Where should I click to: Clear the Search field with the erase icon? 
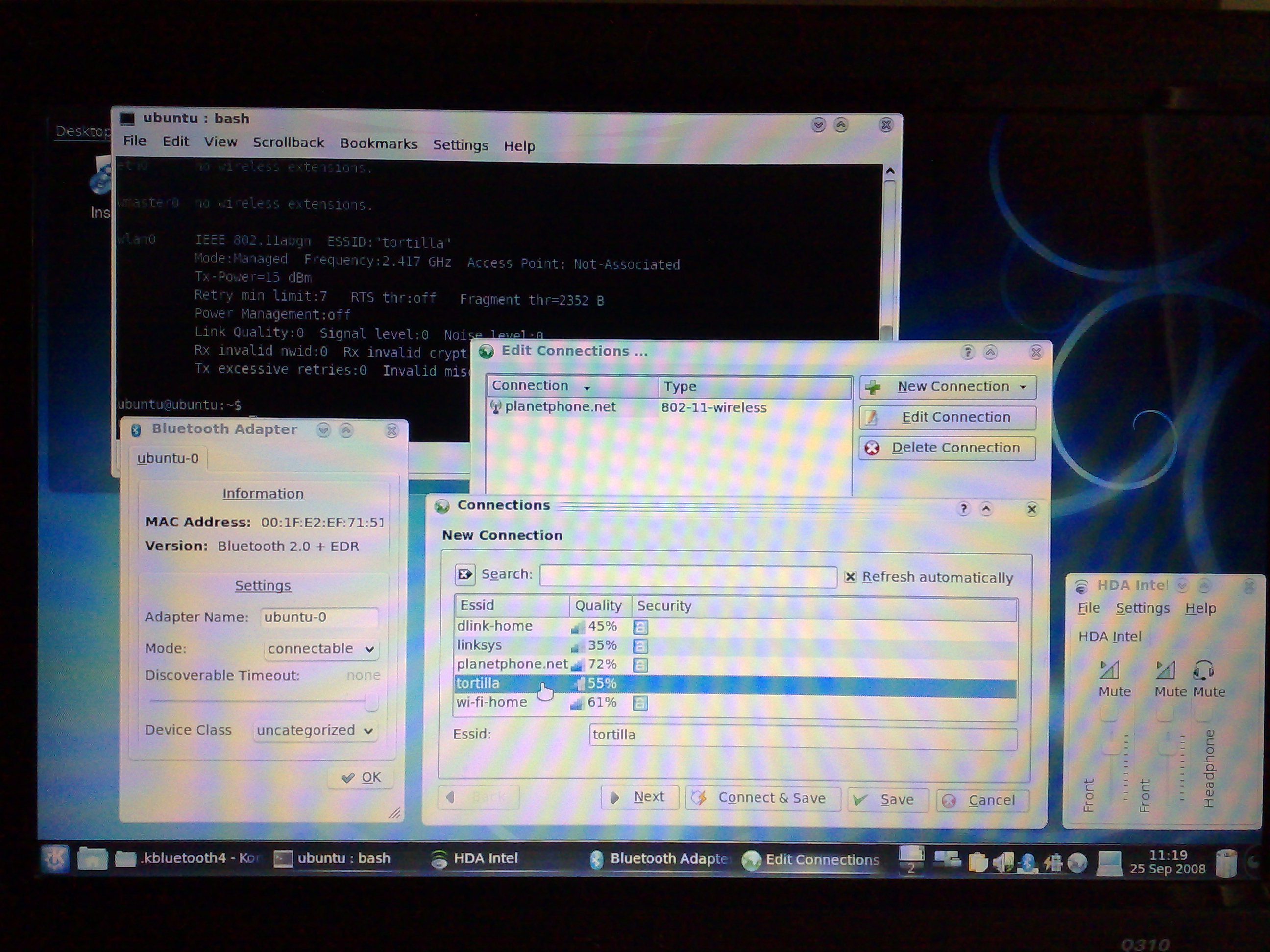coord(464,574)
